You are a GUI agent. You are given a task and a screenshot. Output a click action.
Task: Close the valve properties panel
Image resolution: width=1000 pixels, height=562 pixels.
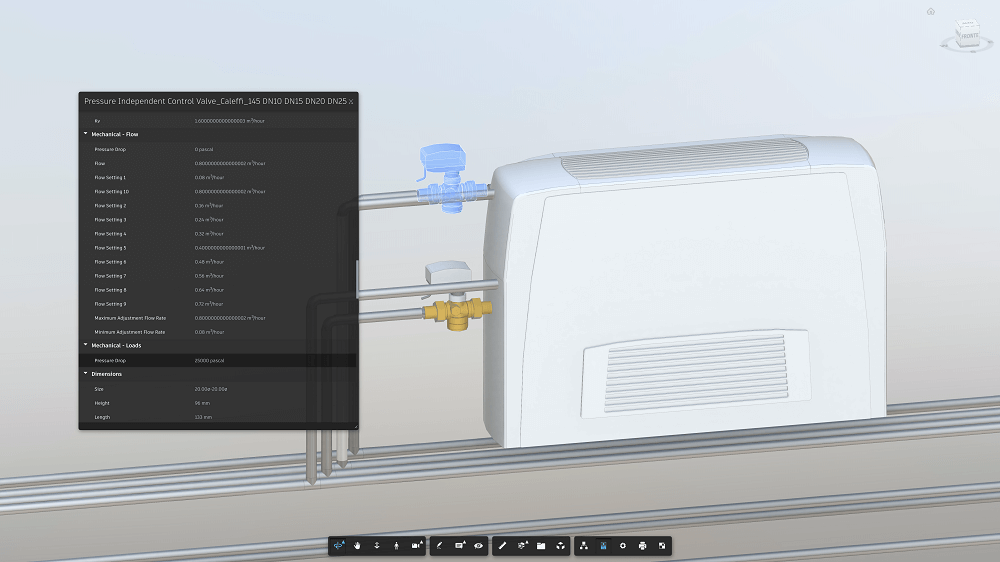(x=351, y=102)
